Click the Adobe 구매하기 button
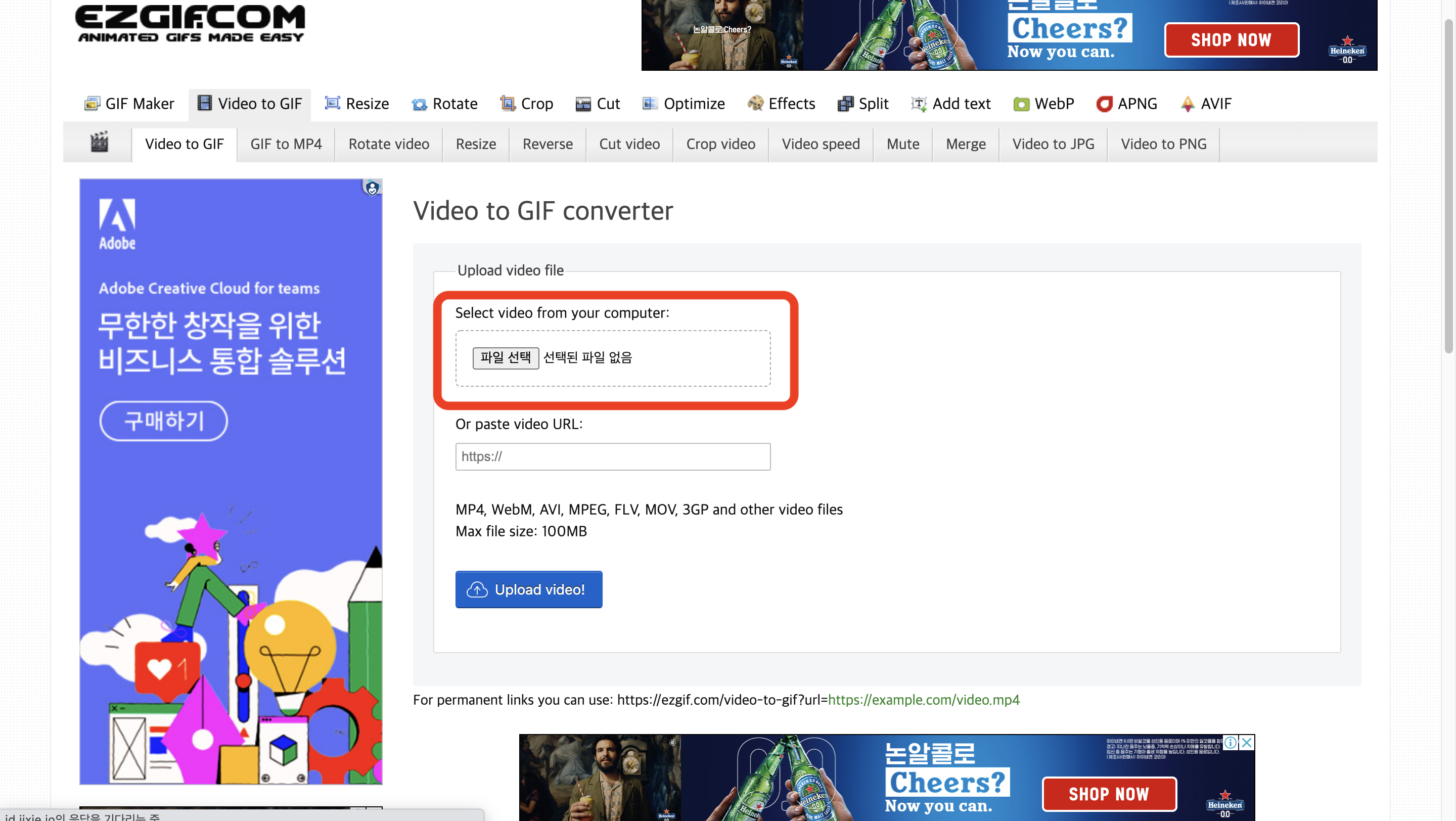Viewport: 1456px width, 821px height. click(164, 421)
